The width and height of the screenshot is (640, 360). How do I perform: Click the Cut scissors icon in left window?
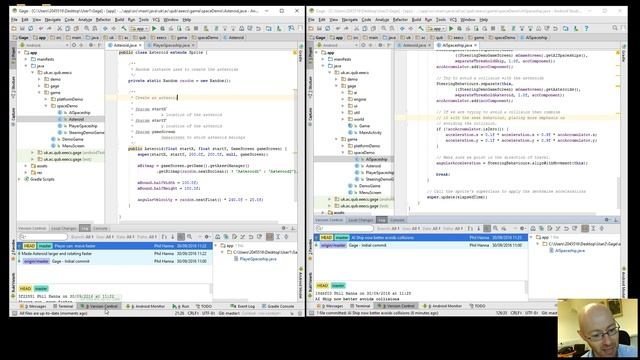coord(60,29)
